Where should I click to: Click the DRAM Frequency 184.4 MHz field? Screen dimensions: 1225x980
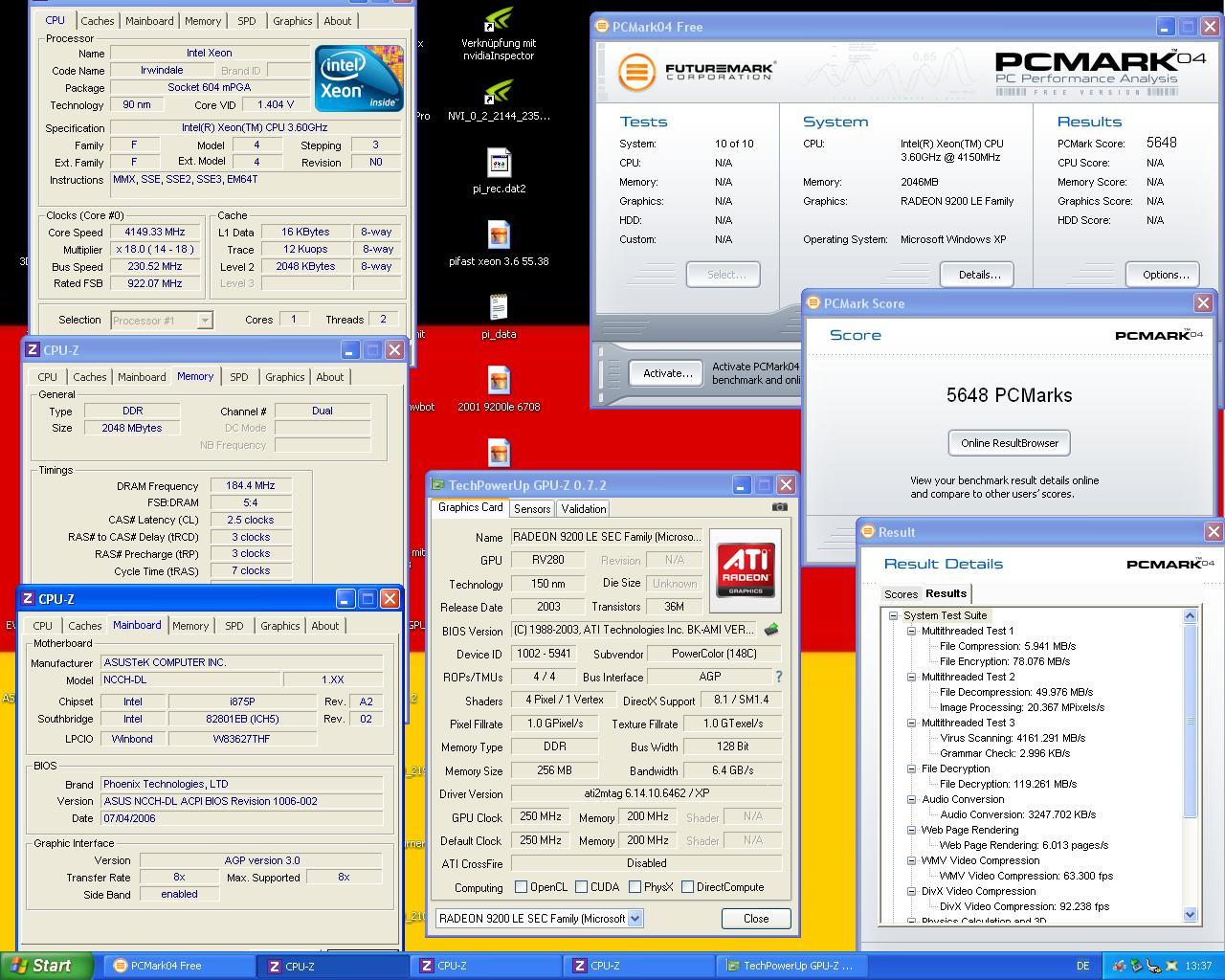(251, 486)
